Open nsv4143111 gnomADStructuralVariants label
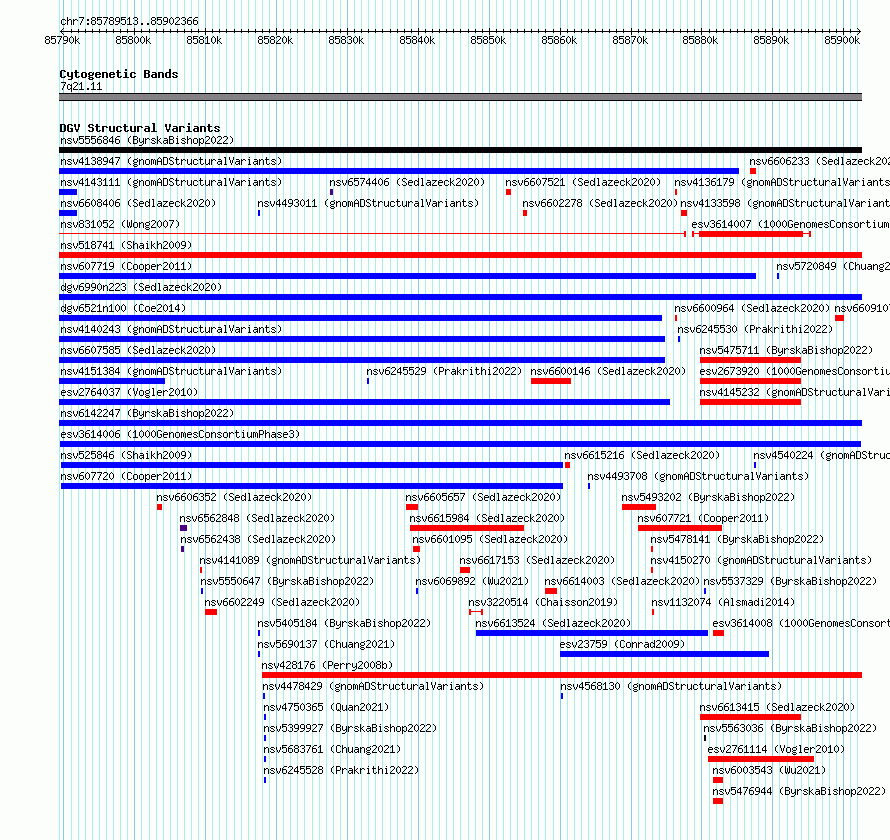Image resolution: width=890 pixels, height=840 pixels. [x=171, y=182]
